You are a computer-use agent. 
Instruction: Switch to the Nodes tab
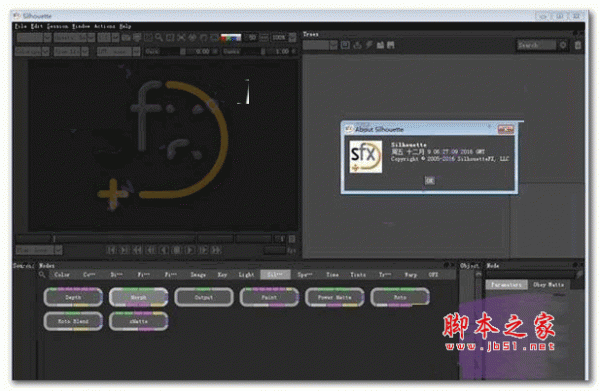click(47, 266)
